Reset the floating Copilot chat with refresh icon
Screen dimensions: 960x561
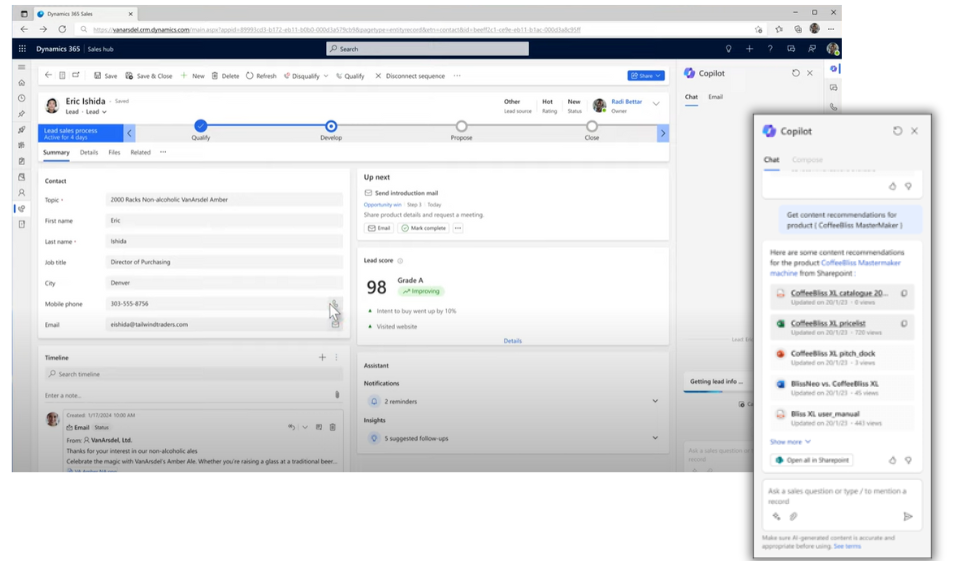[897, 131]
